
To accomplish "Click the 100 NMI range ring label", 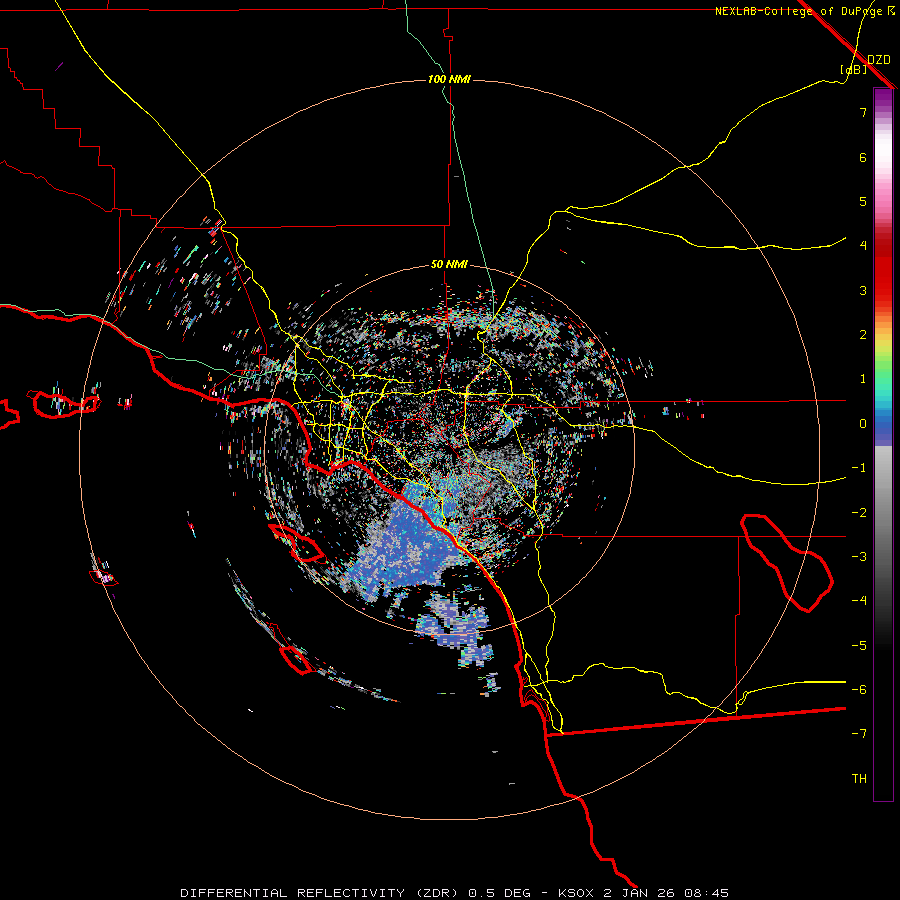I will (449, 79).
